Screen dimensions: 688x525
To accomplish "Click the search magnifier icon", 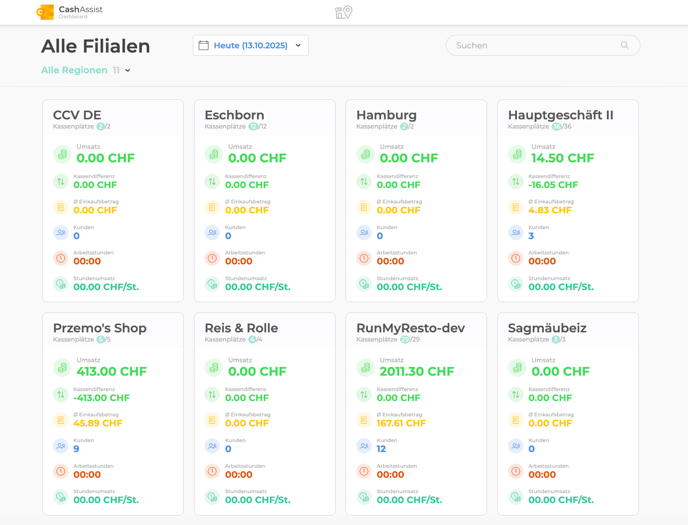I will pos(625,46).
